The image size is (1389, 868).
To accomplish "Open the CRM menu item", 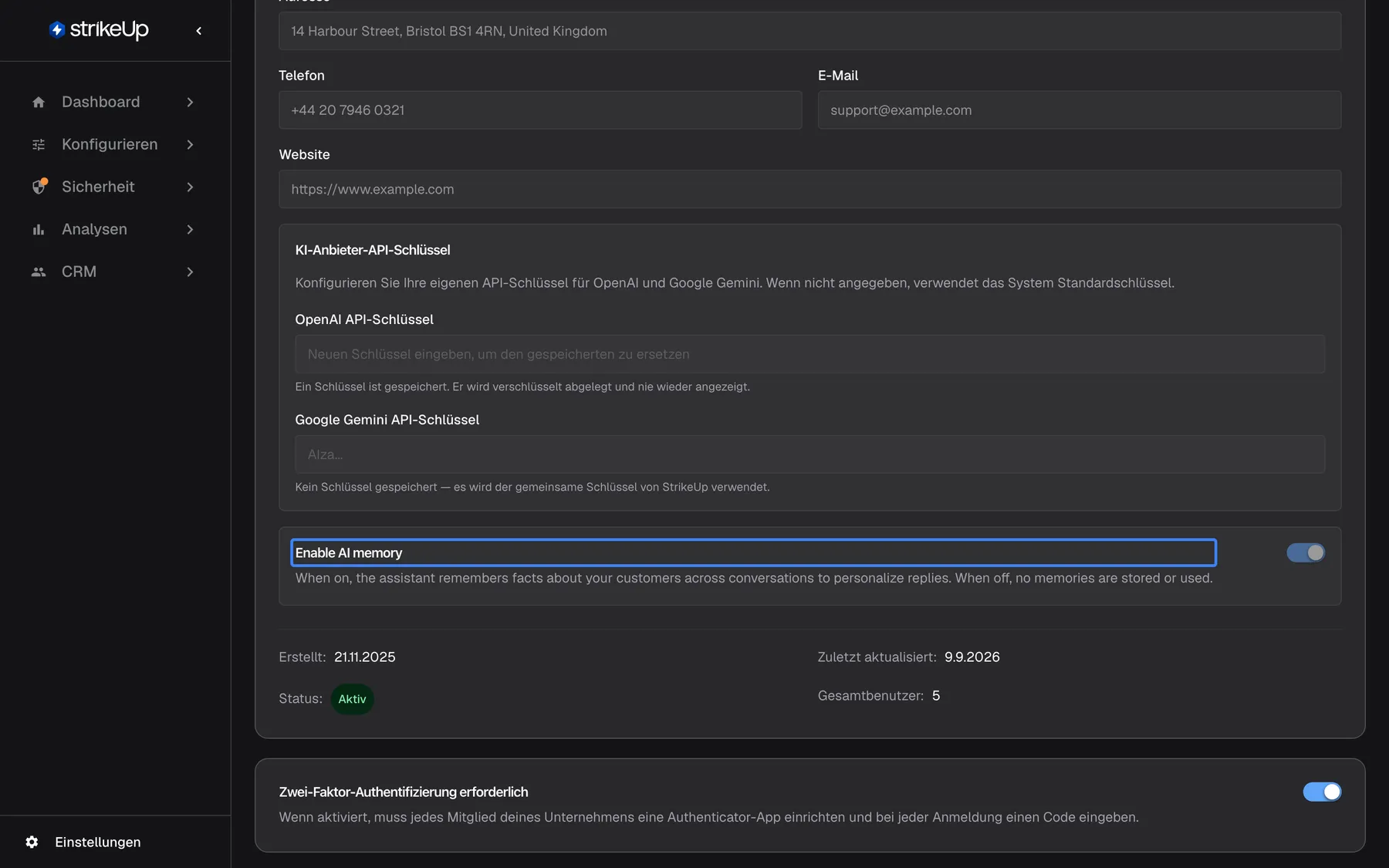I will click(115, 272).
